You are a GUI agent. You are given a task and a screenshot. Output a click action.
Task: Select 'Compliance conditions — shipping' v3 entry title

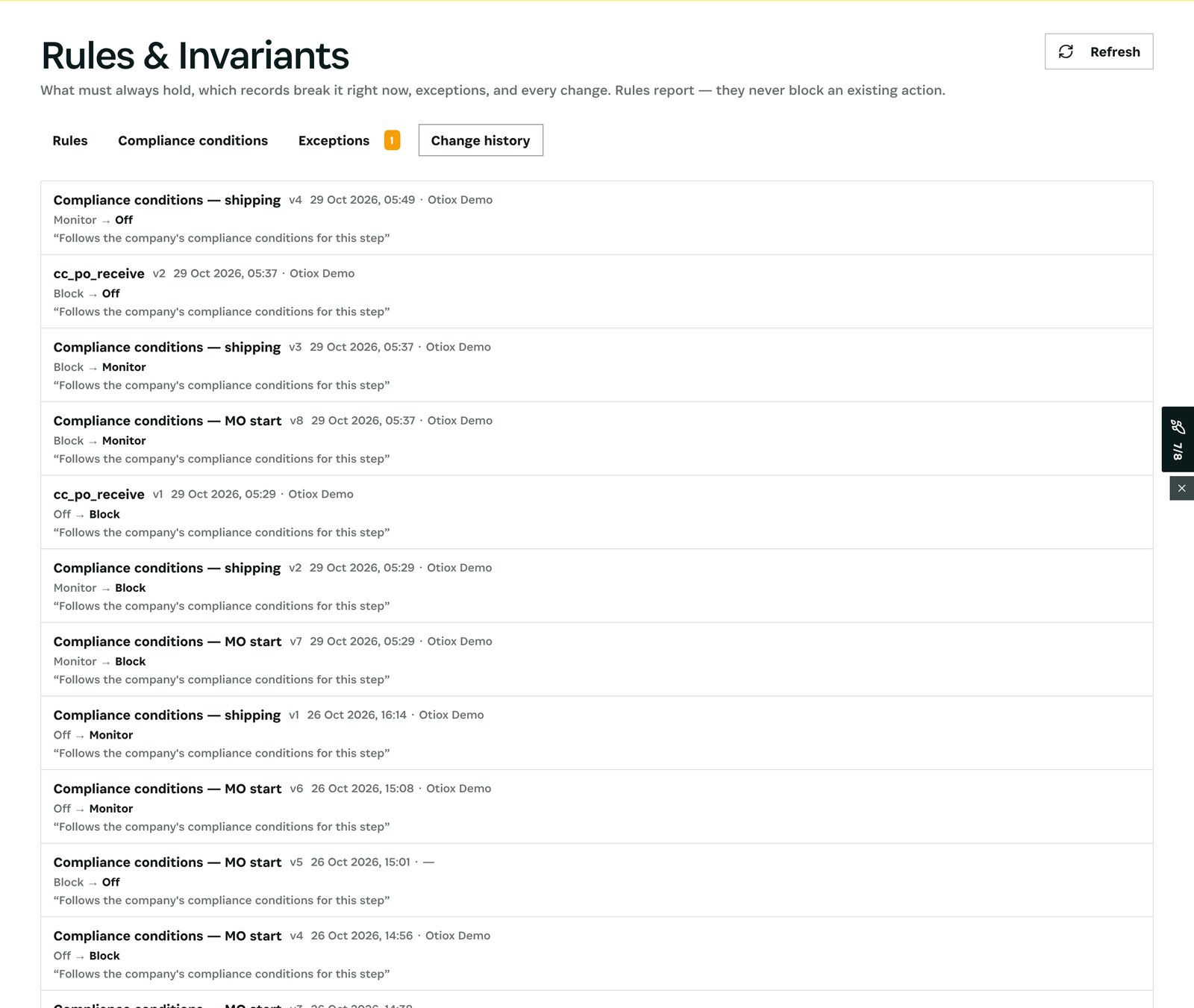coord(167,347)
